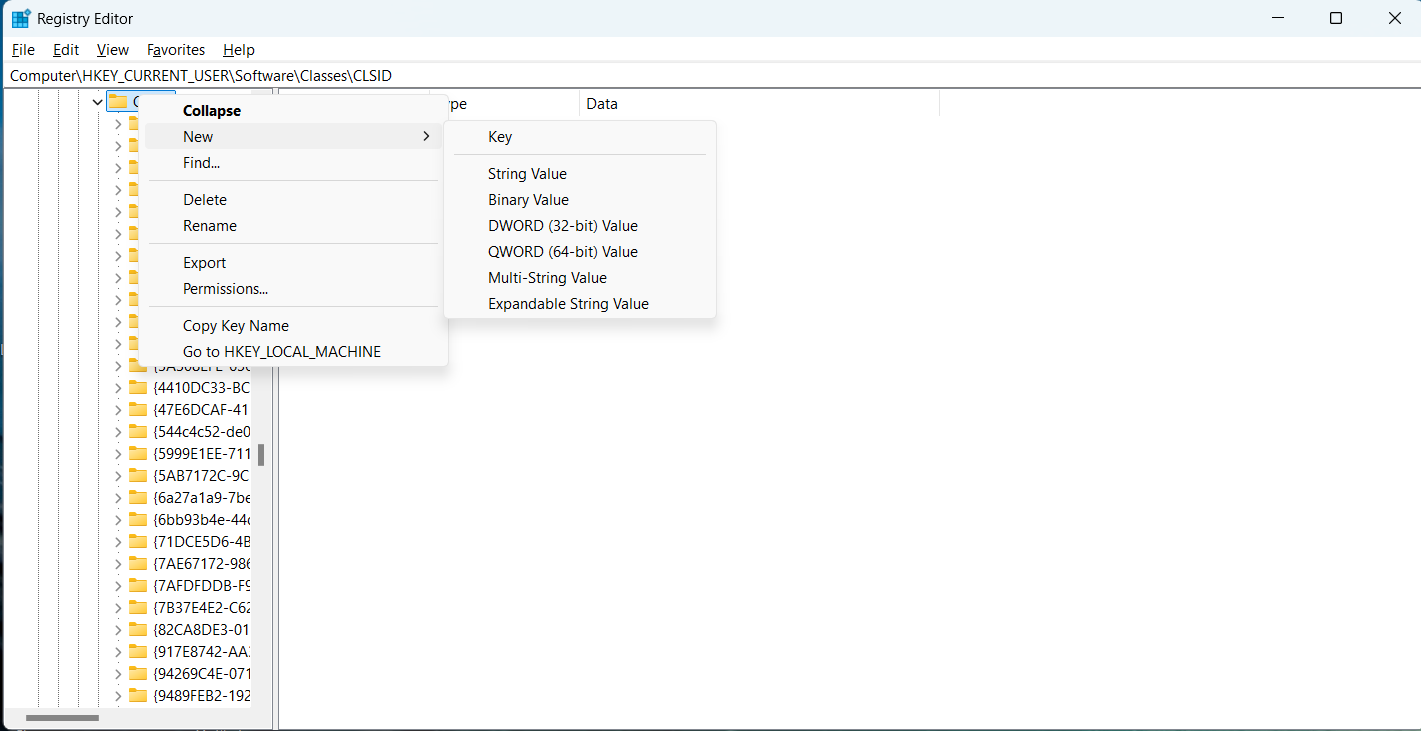
Task: Click folder icon of {82CA8DE3-01 key
Action: coord(138,630)
